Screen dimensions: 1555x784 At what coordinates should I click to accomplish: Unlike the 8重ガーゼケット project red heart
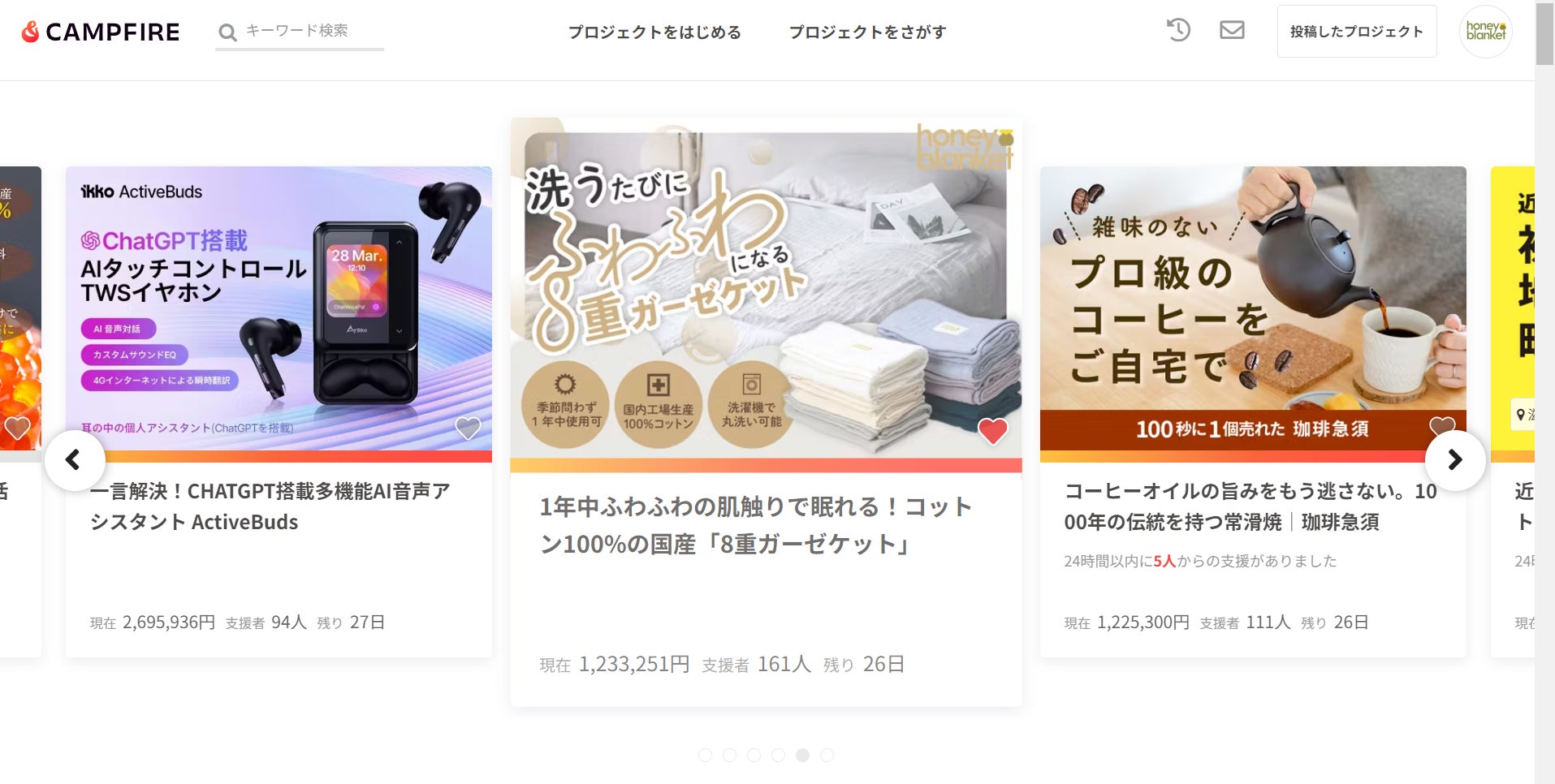992,430
